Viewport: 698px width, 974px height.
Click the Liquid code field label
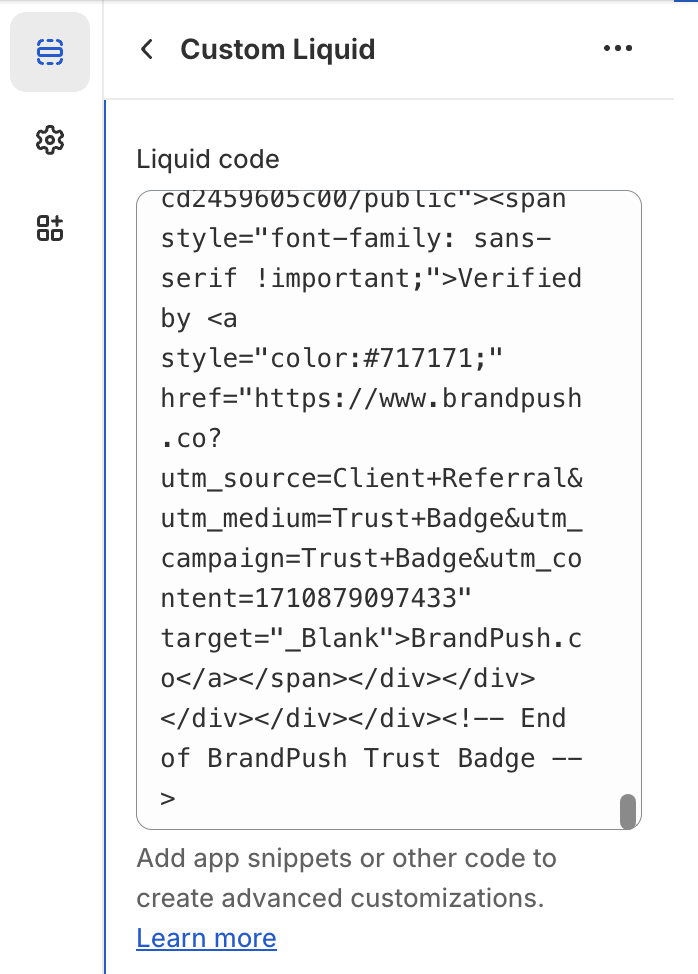pos(208,160)
